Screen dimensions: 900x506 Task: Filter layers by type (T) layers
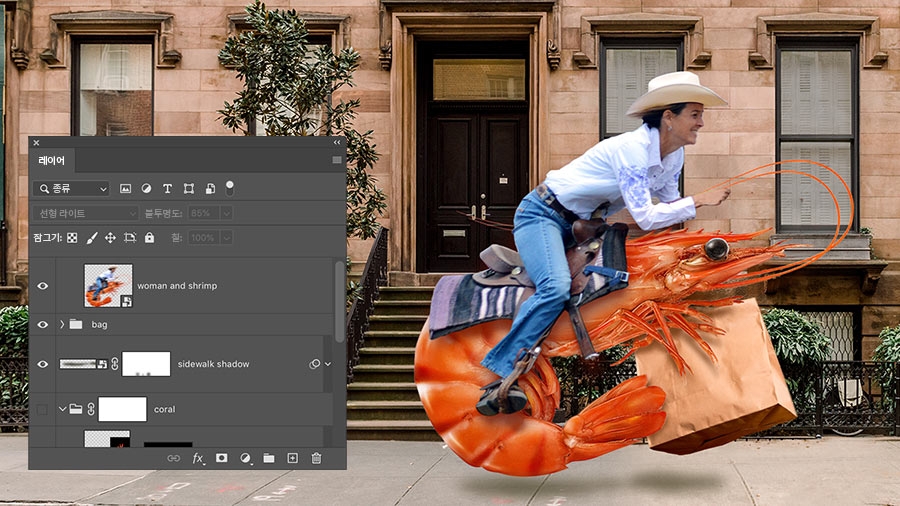coord(167,188)
